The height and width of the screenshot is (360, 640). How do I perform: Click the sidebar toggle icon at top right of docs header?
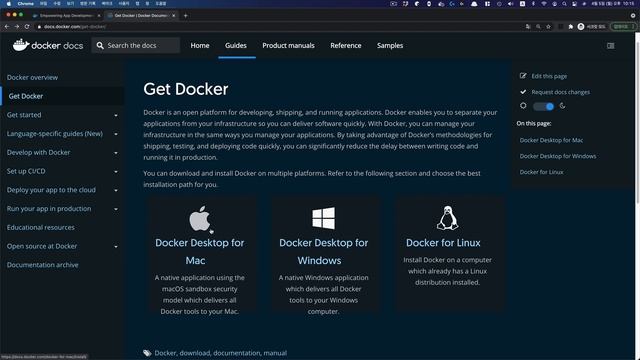click(x=611, y=46)
